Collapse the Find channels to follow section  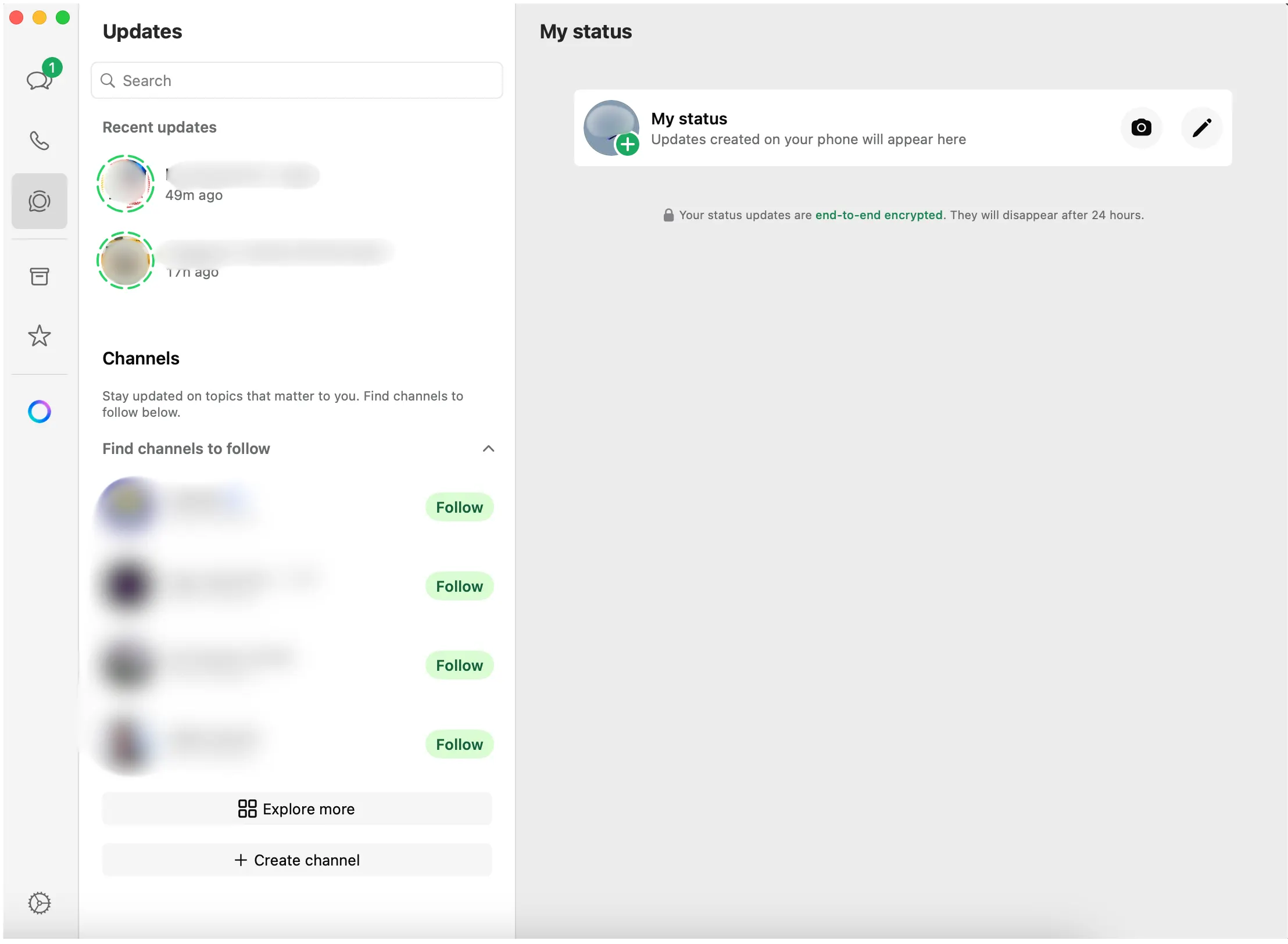pos(488,448)
